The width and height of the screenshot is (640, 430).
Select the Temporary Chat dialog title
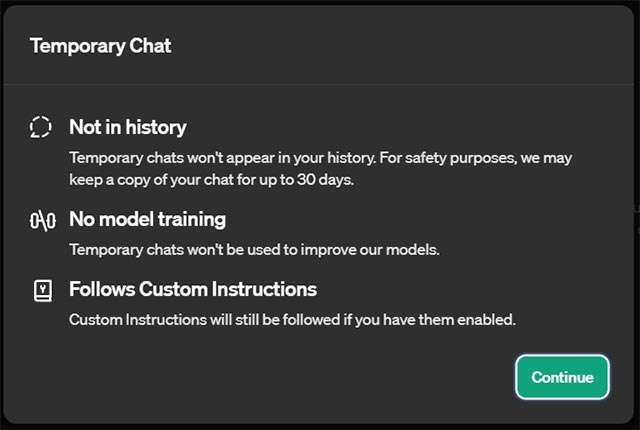100,45
